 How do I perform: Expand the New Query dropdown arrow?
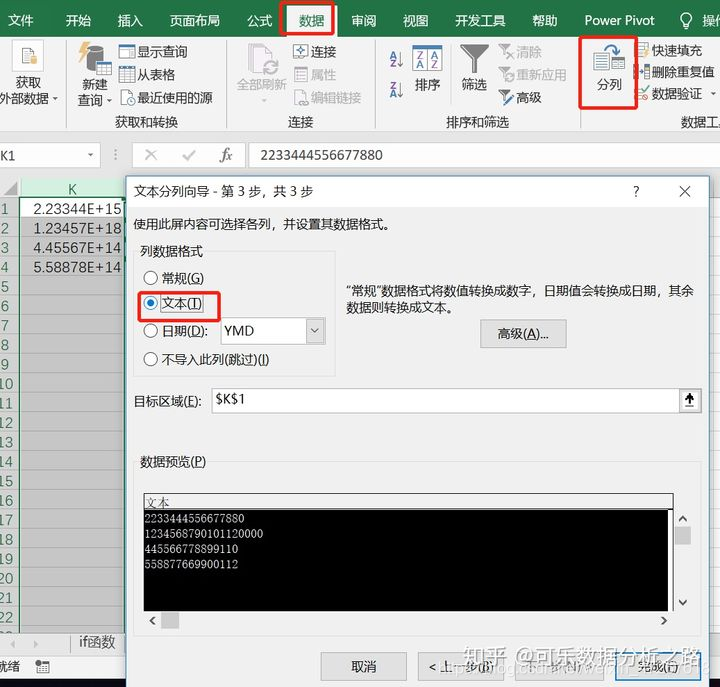click(109, 100)
